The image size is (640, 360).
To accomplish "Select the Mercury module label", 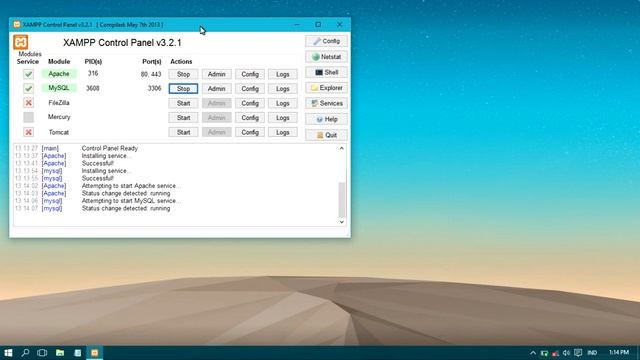I will pyautogui.click(x=59, y=117).
